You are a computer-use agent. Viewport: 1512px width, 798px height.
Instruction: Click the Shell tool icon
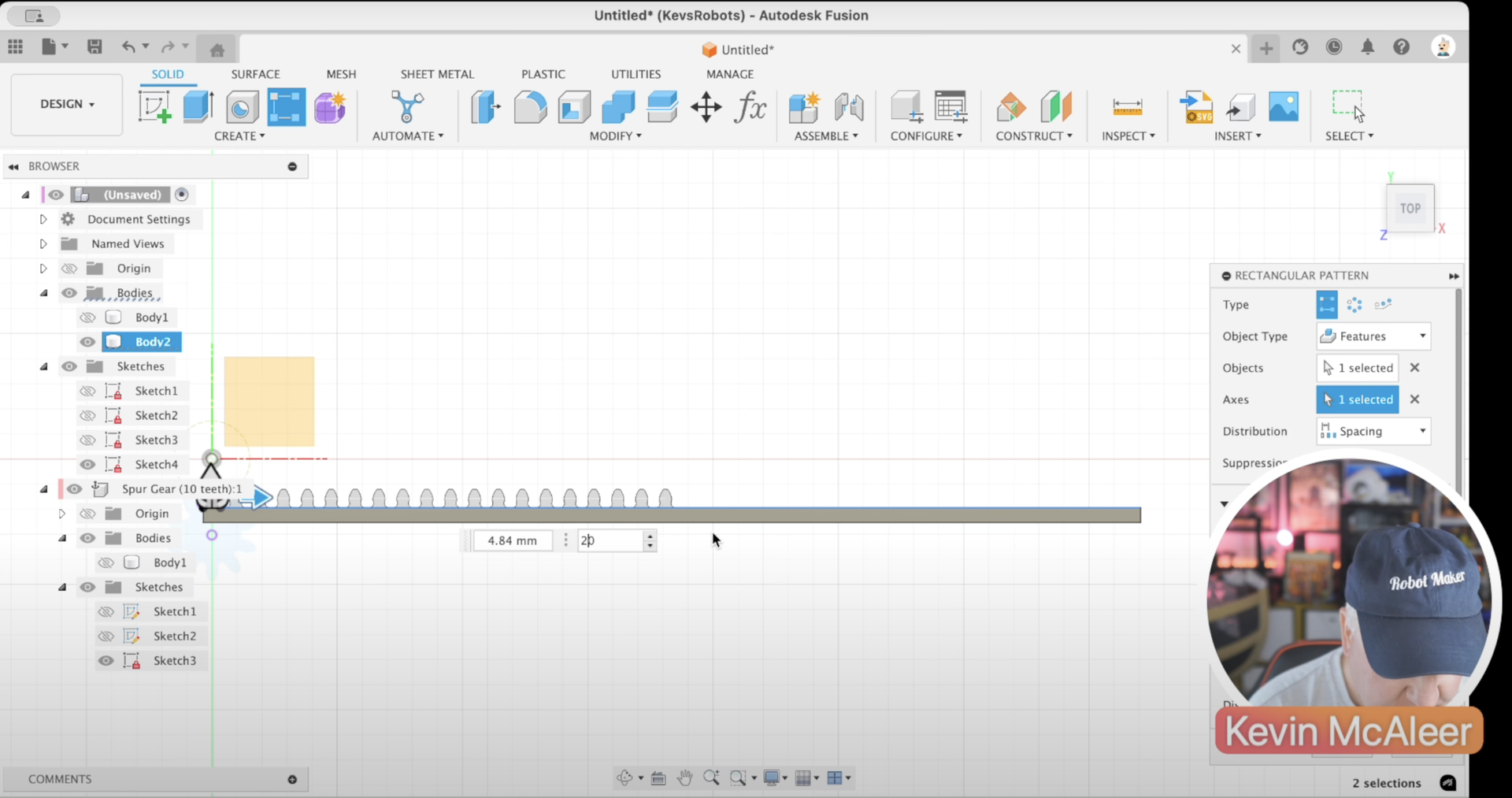(x=574, y=107)
